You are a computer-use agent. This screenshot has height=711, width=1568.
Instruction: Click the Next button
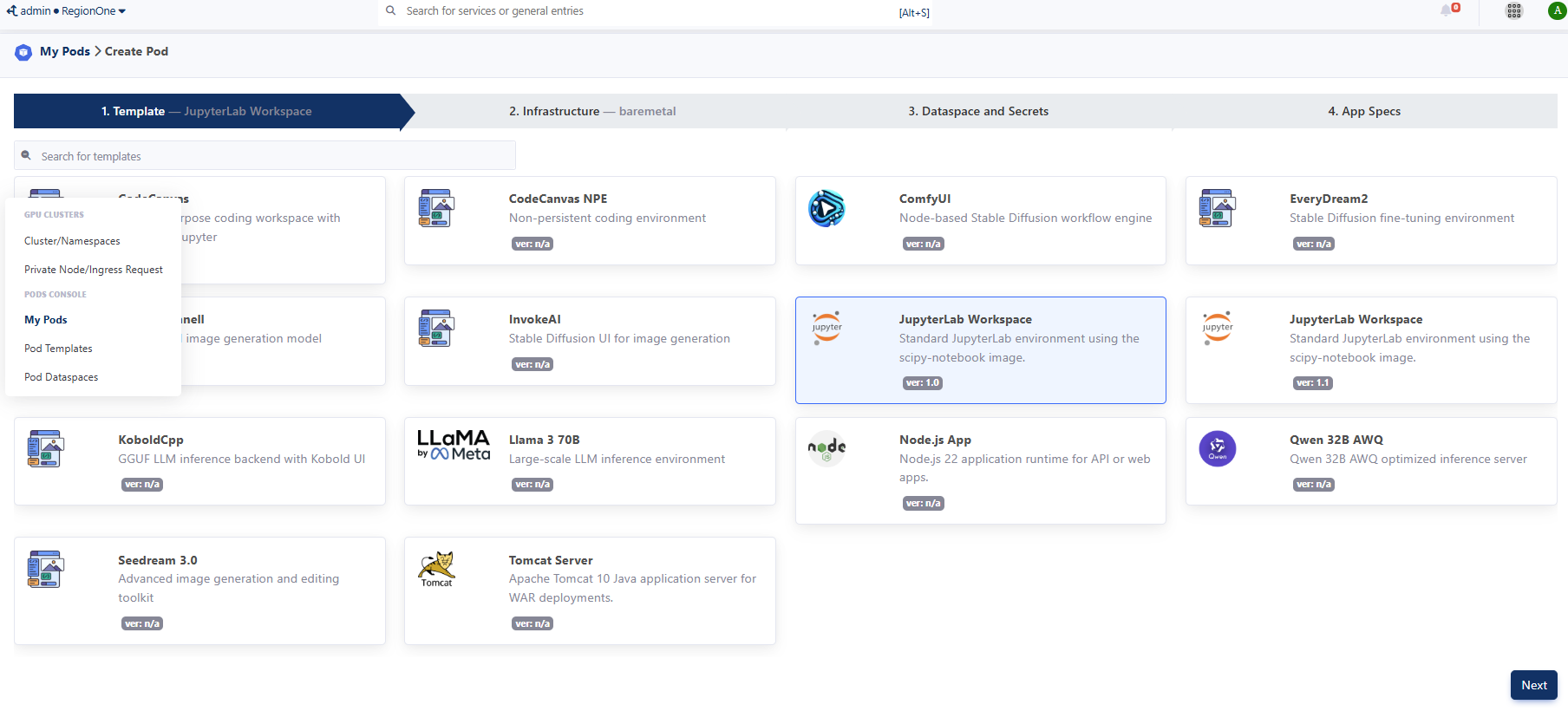(1533, 685)
